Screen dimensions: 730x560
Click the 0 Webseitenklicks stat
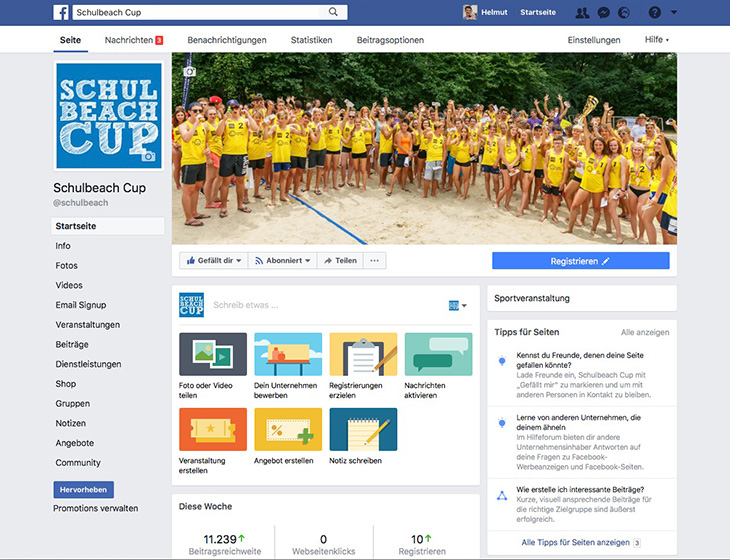(324, 545)
